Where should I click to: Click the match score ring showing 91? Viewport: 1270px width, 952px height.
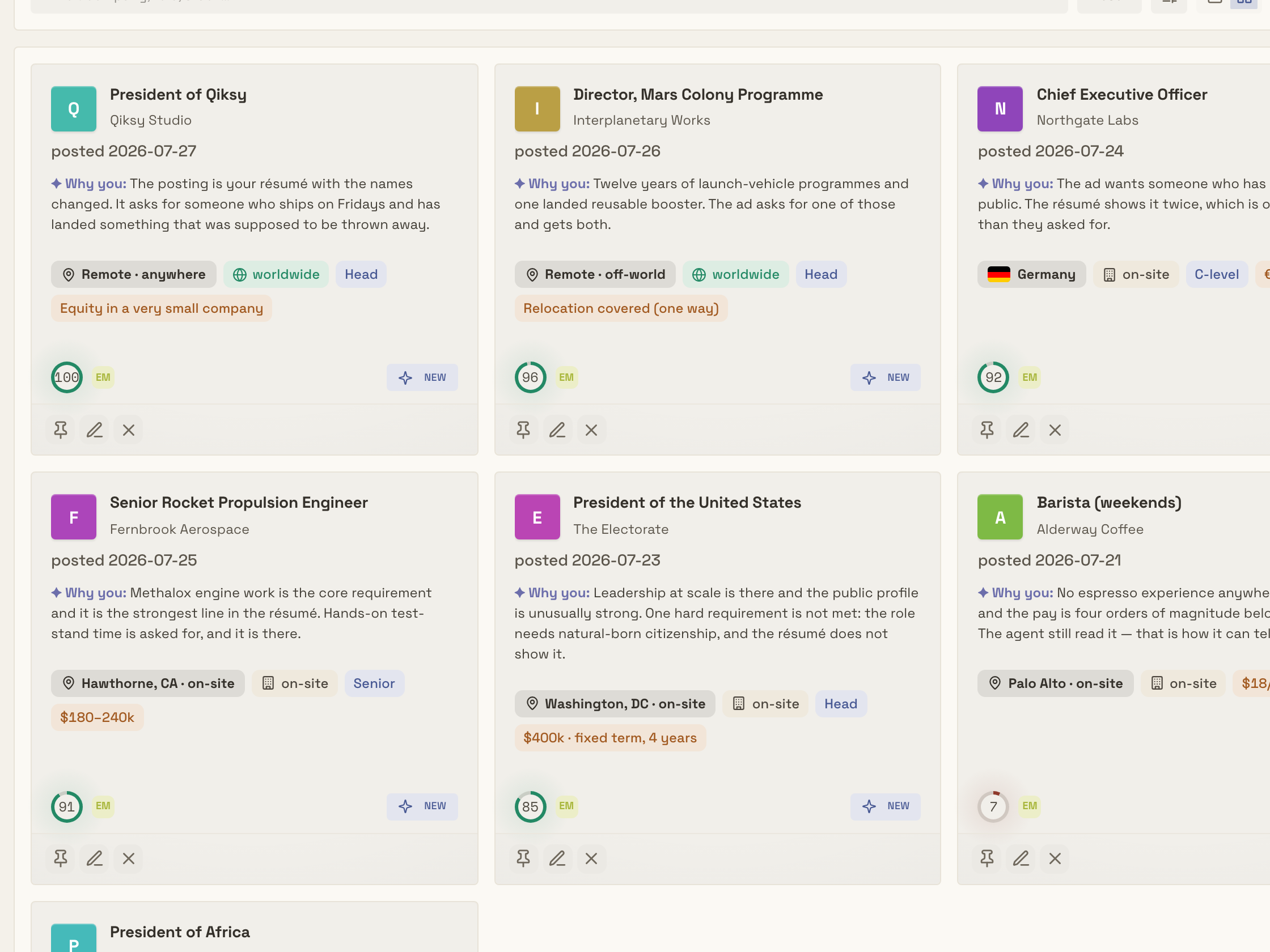pos(66,807)
